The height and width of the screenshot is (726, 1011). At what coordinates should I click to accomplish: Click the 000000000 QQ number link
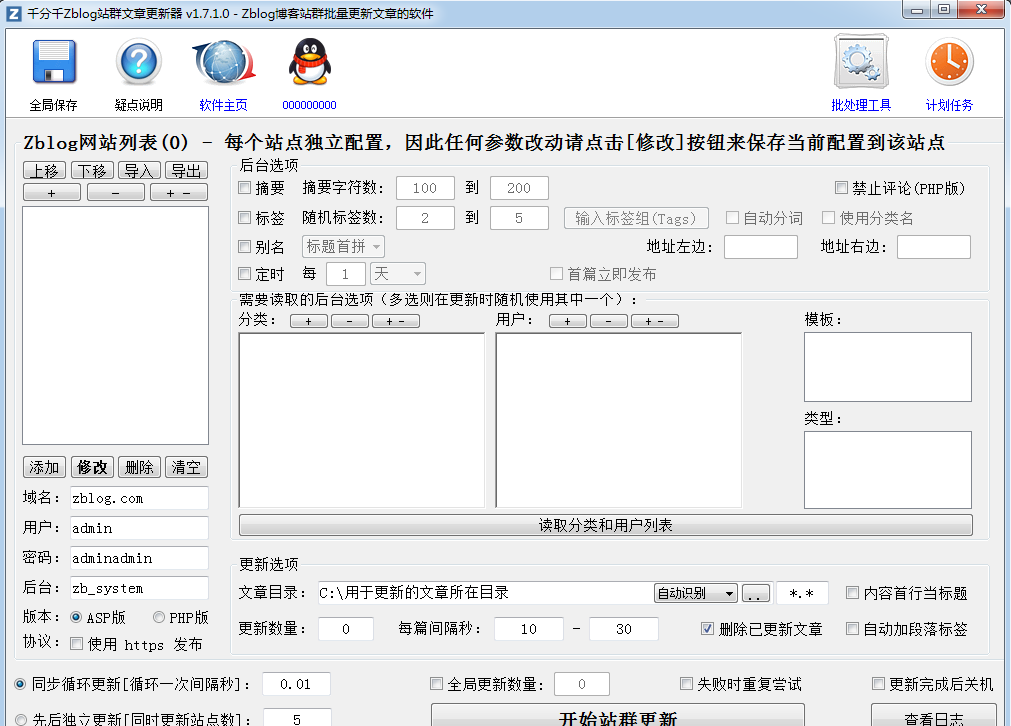309,105
